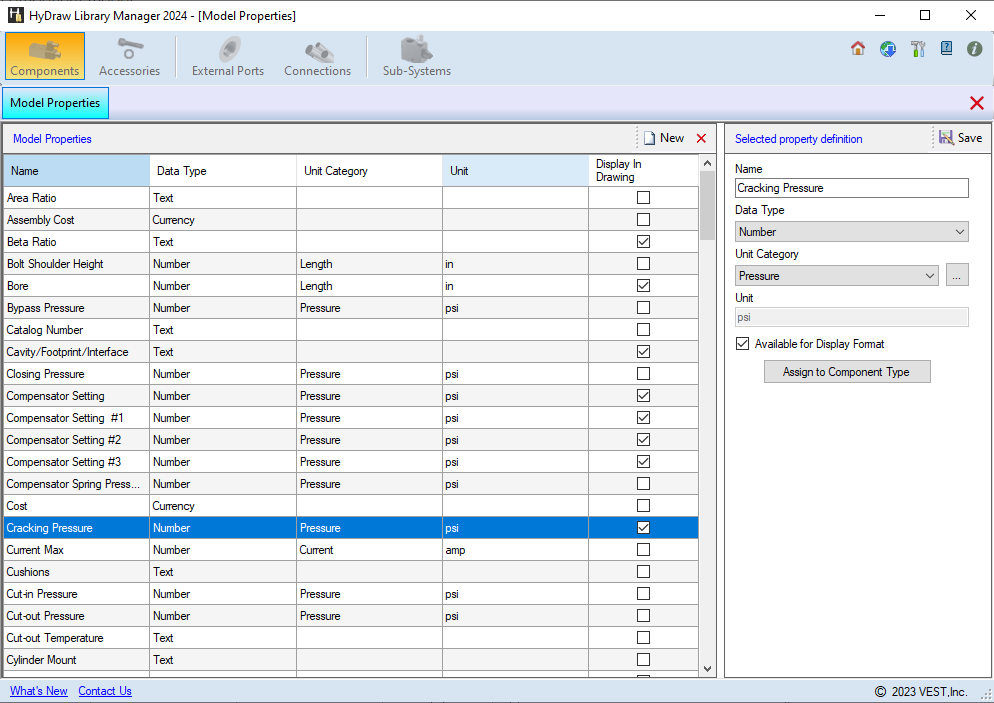Enable Display In Drawing for Area Ratio

(x=643, y=198)
